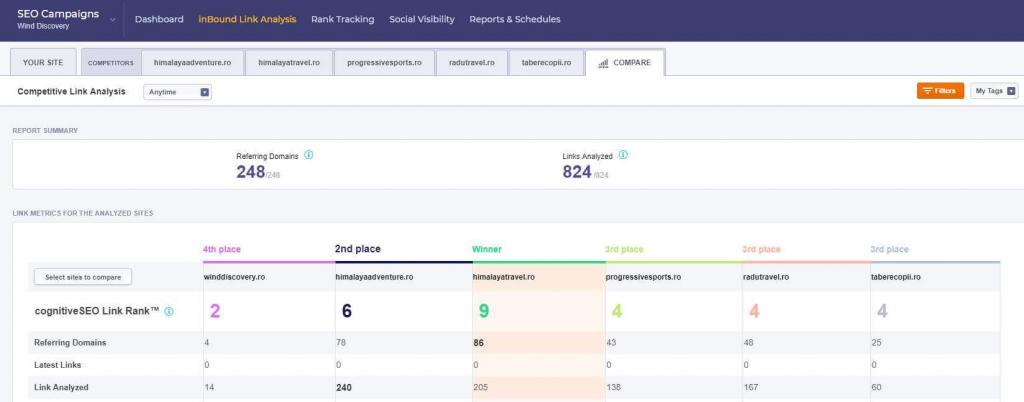This screenshot has width=1024, height=402.
Task: Click Referring Domains value 78
Action: point(340,343)
